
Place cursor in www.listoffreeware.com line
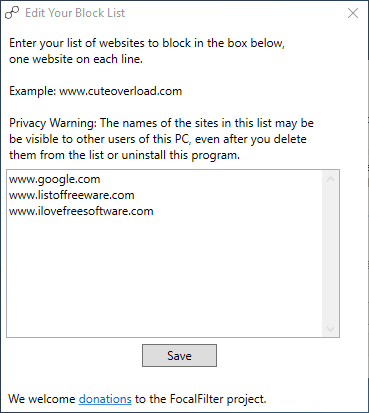[x=72, y=195]
